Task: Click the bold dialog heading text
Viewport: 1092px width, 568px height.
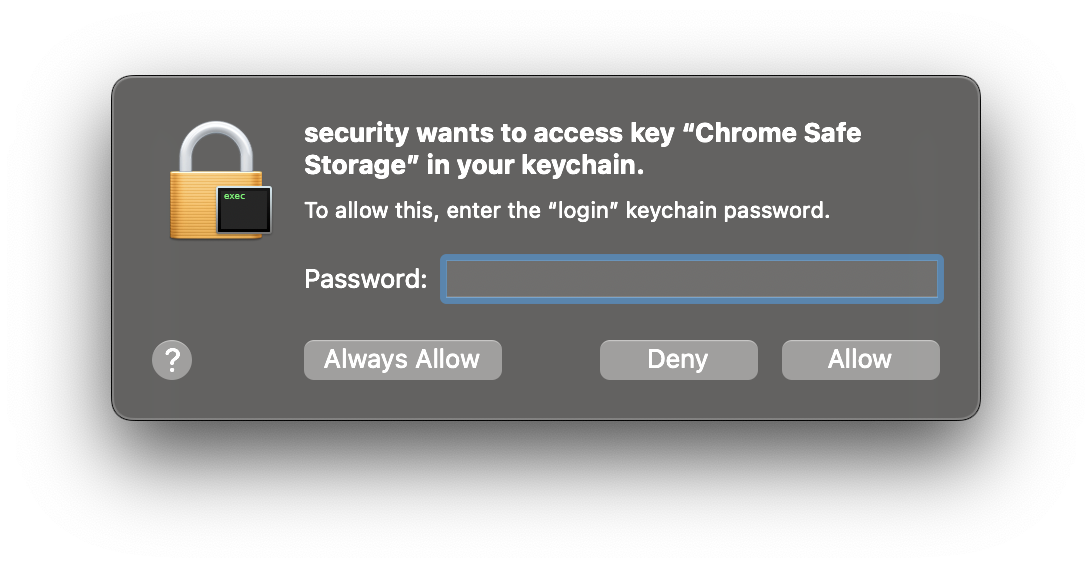Action: click(582, 149)
